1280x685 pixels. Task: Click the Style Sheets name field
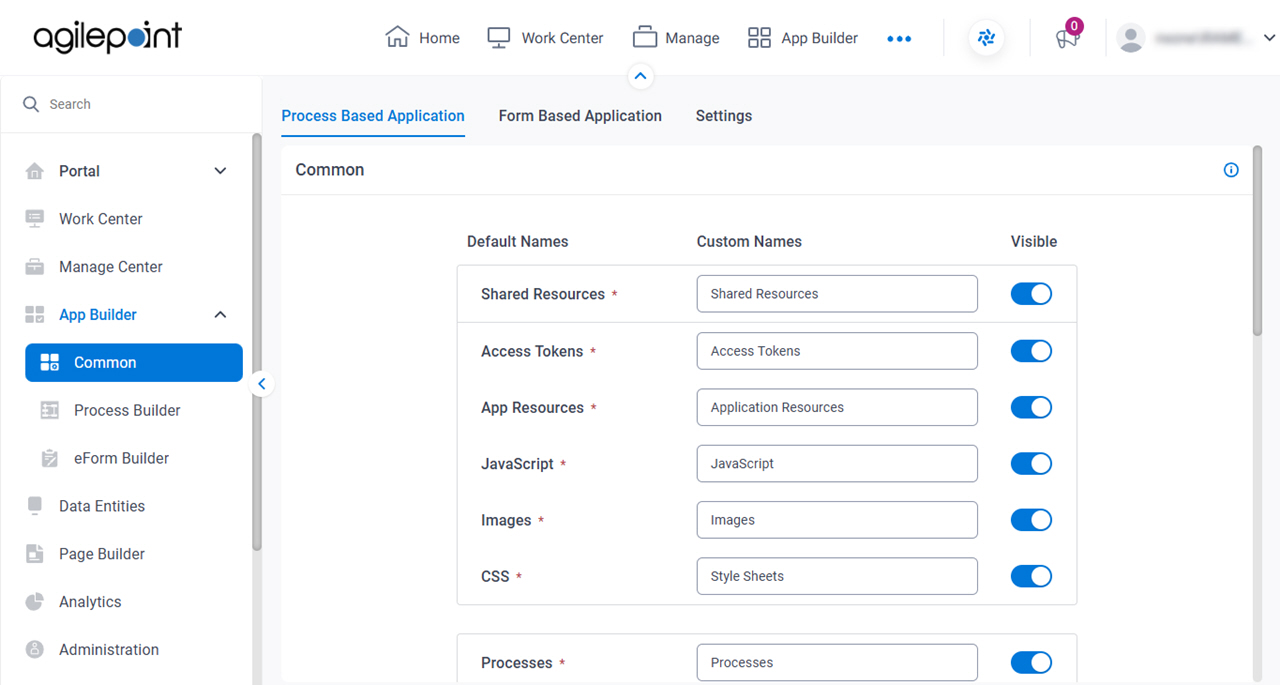837,576
